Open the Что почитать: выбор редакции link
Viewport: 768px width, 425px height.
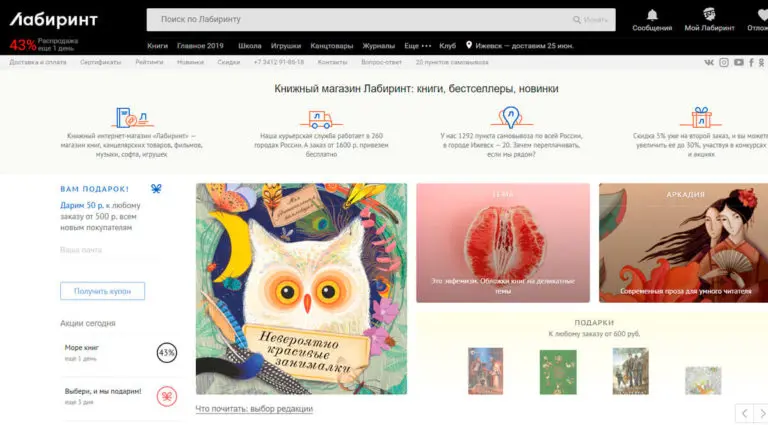pyautogui.click(x=254, y=409)
